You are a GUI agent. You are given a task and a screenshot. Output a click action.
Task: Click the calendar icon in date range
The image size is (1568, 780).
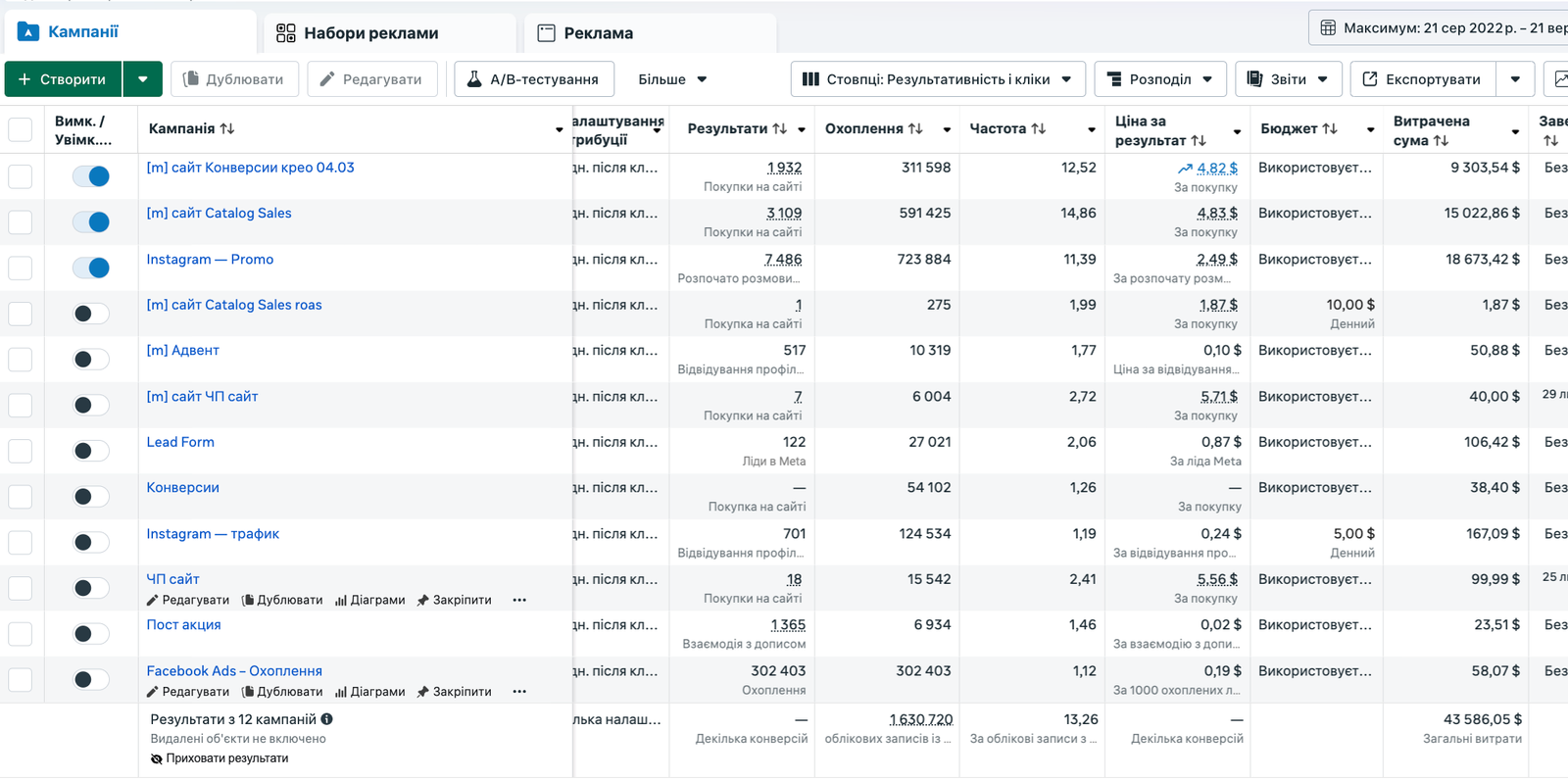[1328, 28]
